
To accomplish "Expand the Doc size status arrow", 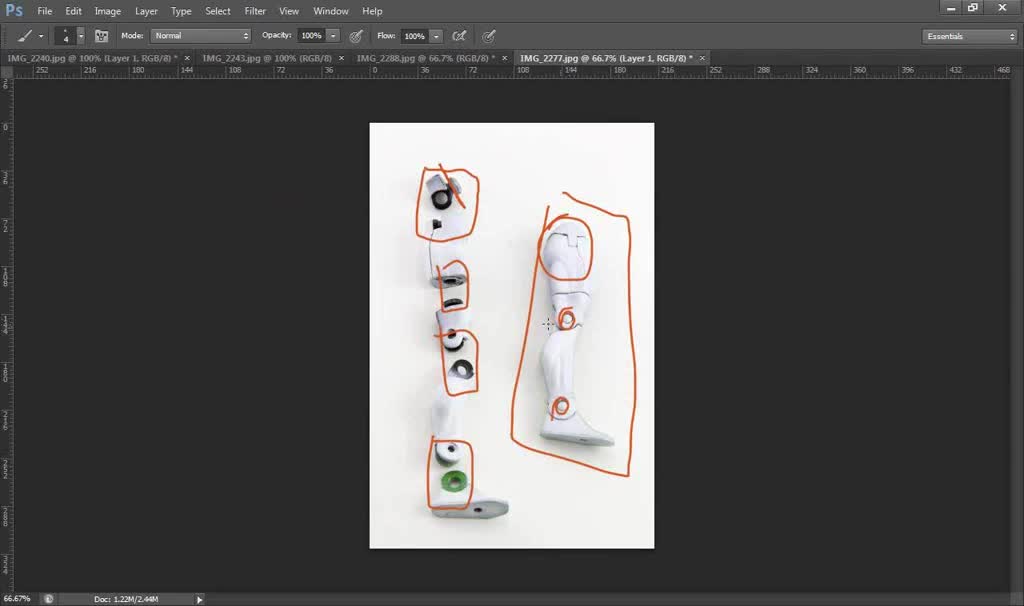I will click(199, 599).
